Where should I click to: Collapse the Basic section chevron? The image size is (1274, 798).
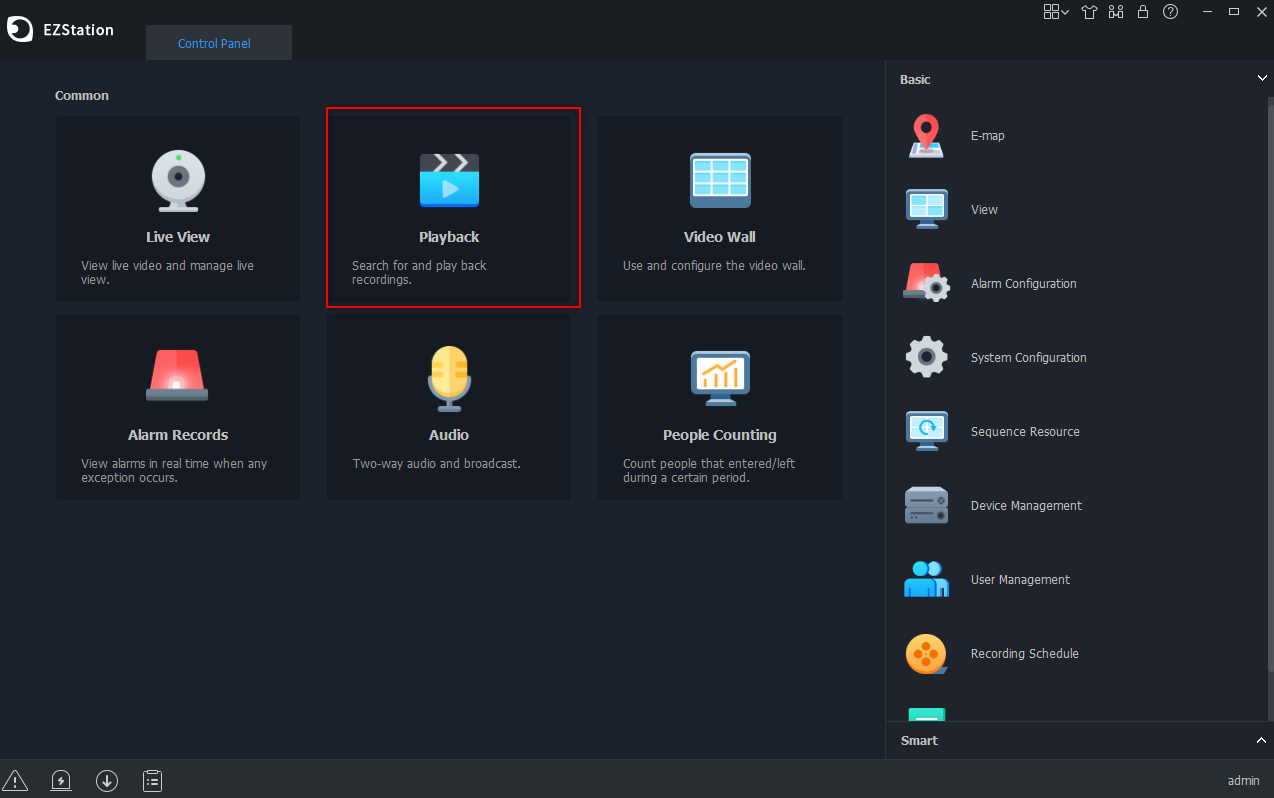1261,79
